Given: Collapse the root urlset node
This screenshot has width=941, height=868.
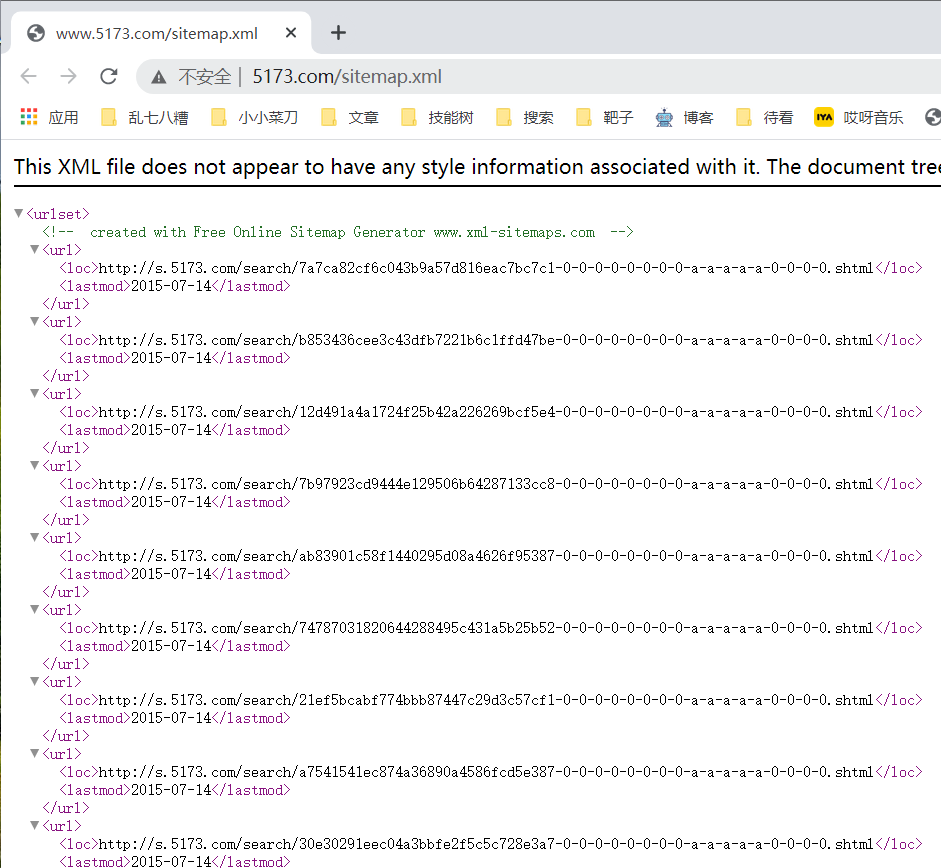Looking at the screenshot, I should click(x=19, y=213).
